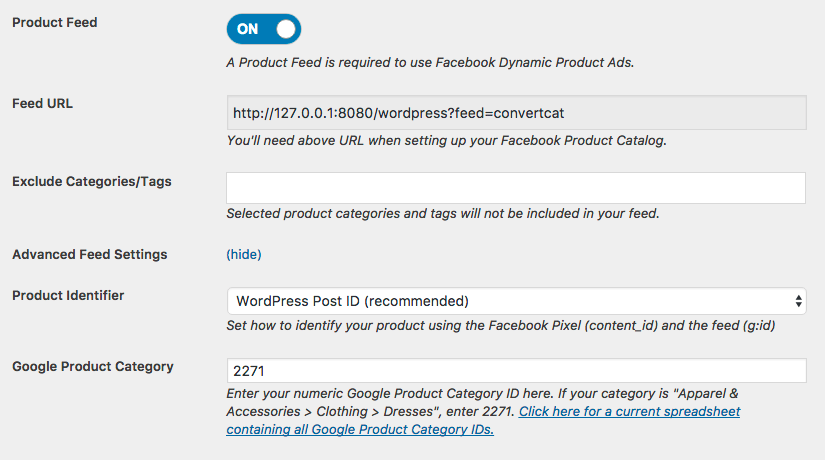Click the "Product Identifier" label
Image resolution: width=825 pixels, height=460 pixels.
(x=68, y=295)
